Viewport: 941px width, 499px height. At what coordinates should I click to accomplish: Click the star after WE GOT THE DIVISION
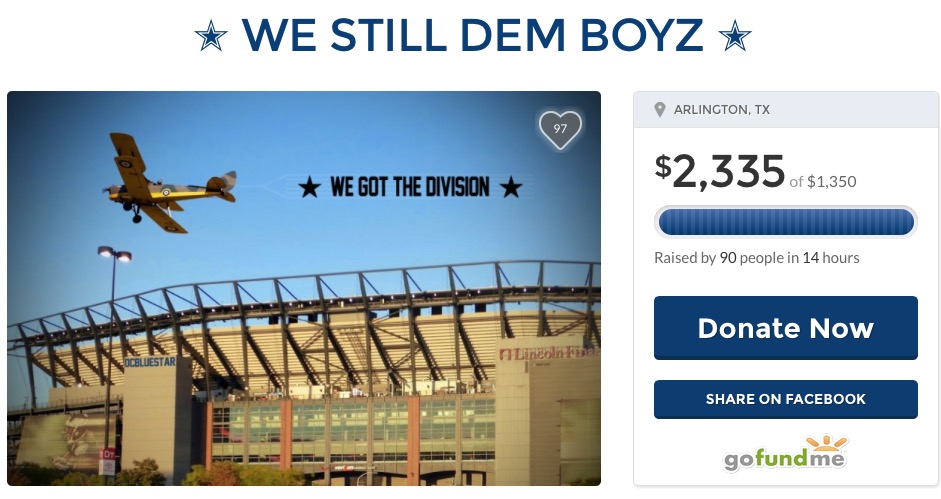click(x=511, y=187)
